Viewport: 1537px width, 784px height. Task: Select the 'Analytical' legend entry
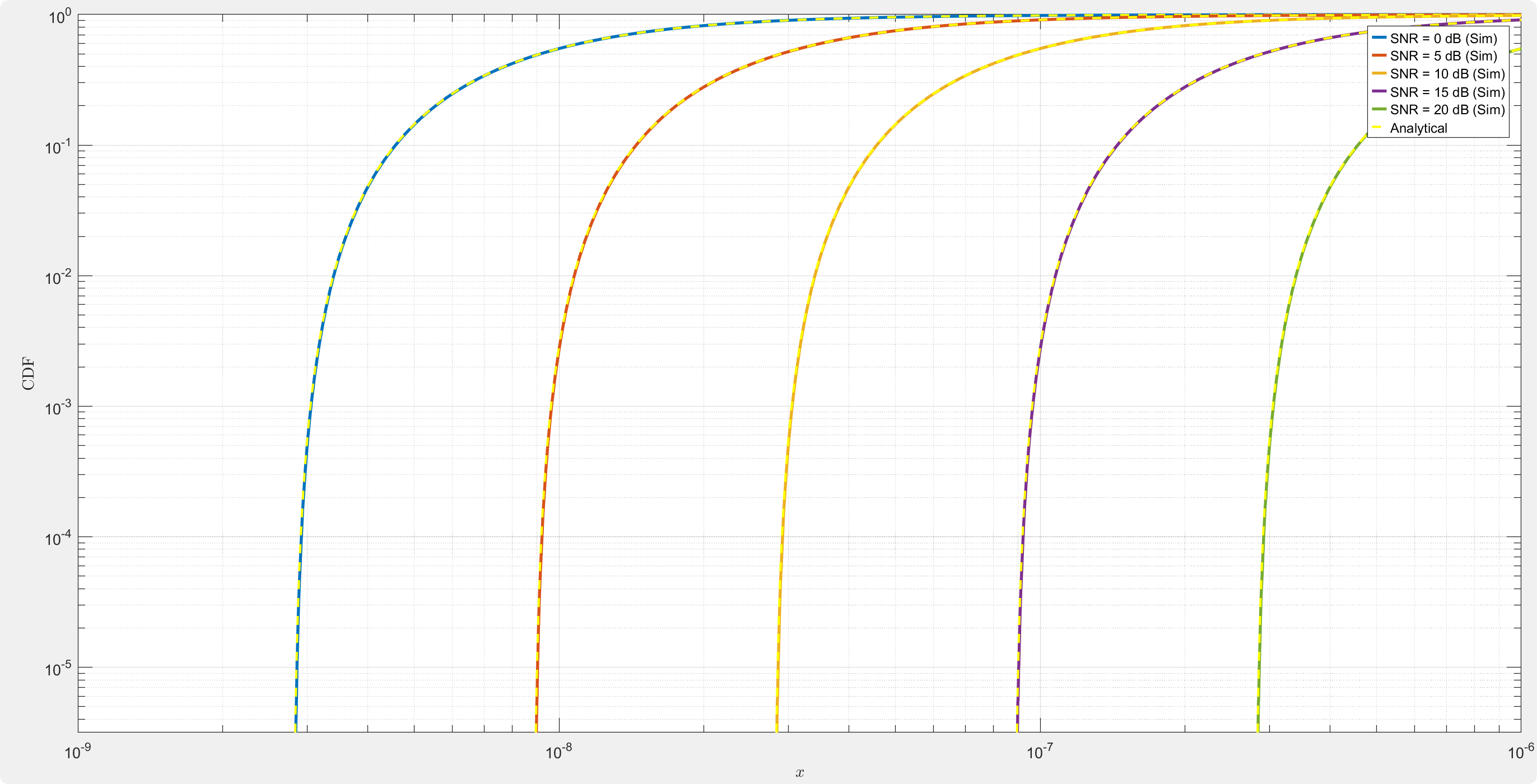[x=1418, y=128]
